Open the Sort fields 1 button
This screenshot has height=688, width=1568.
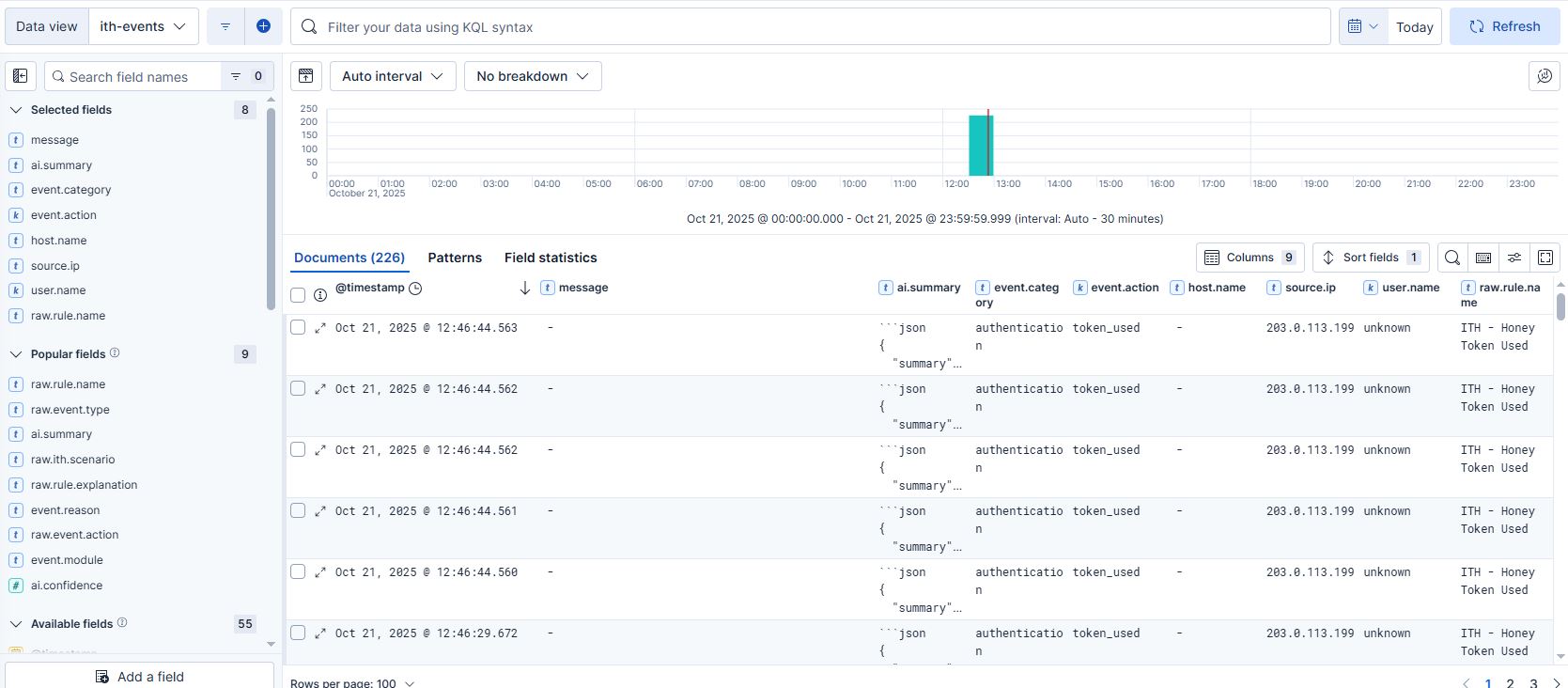pos(1371,258)
